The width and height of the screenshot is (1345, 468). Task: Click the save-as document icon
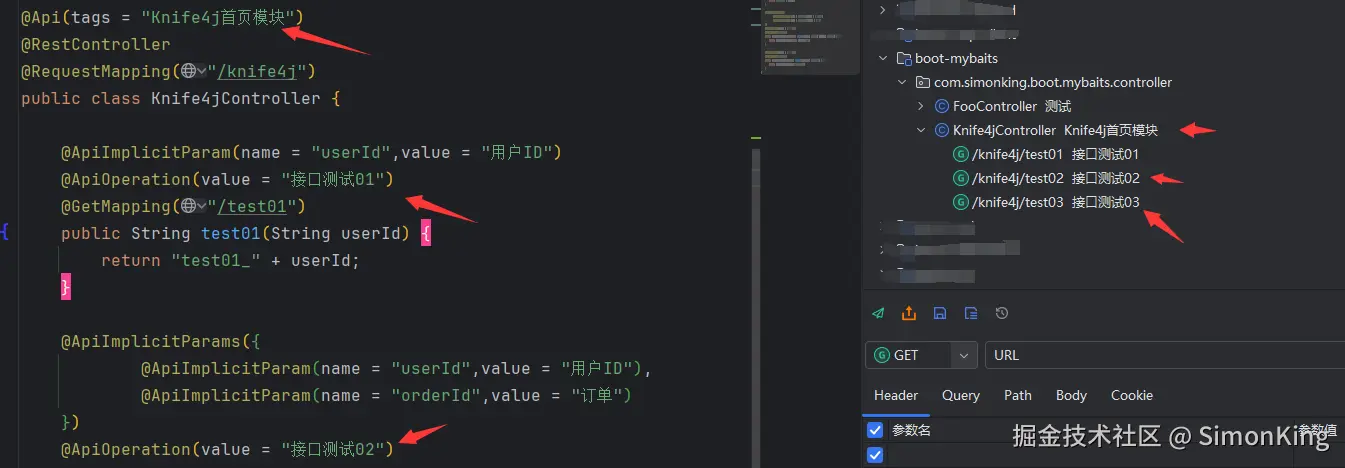tap(971, 313)
